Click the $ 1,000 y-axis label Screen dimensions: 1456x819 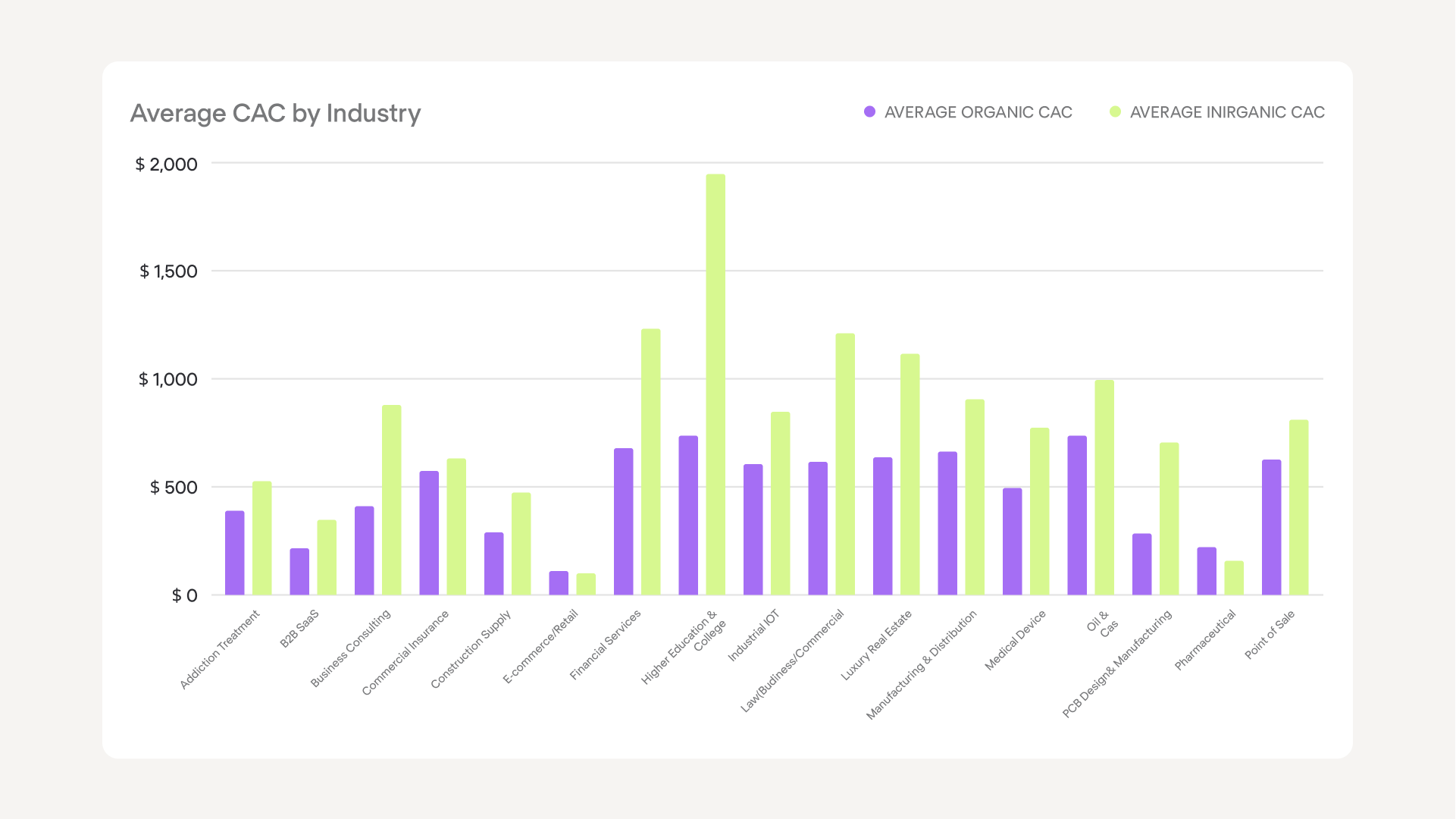[168, 379]
